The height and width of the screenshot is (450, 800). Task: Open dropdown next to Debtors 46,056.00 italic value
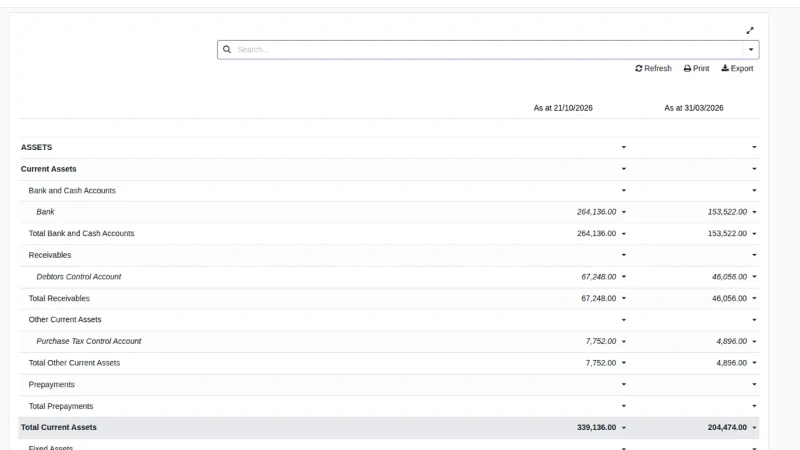click(x=754, y=277)
